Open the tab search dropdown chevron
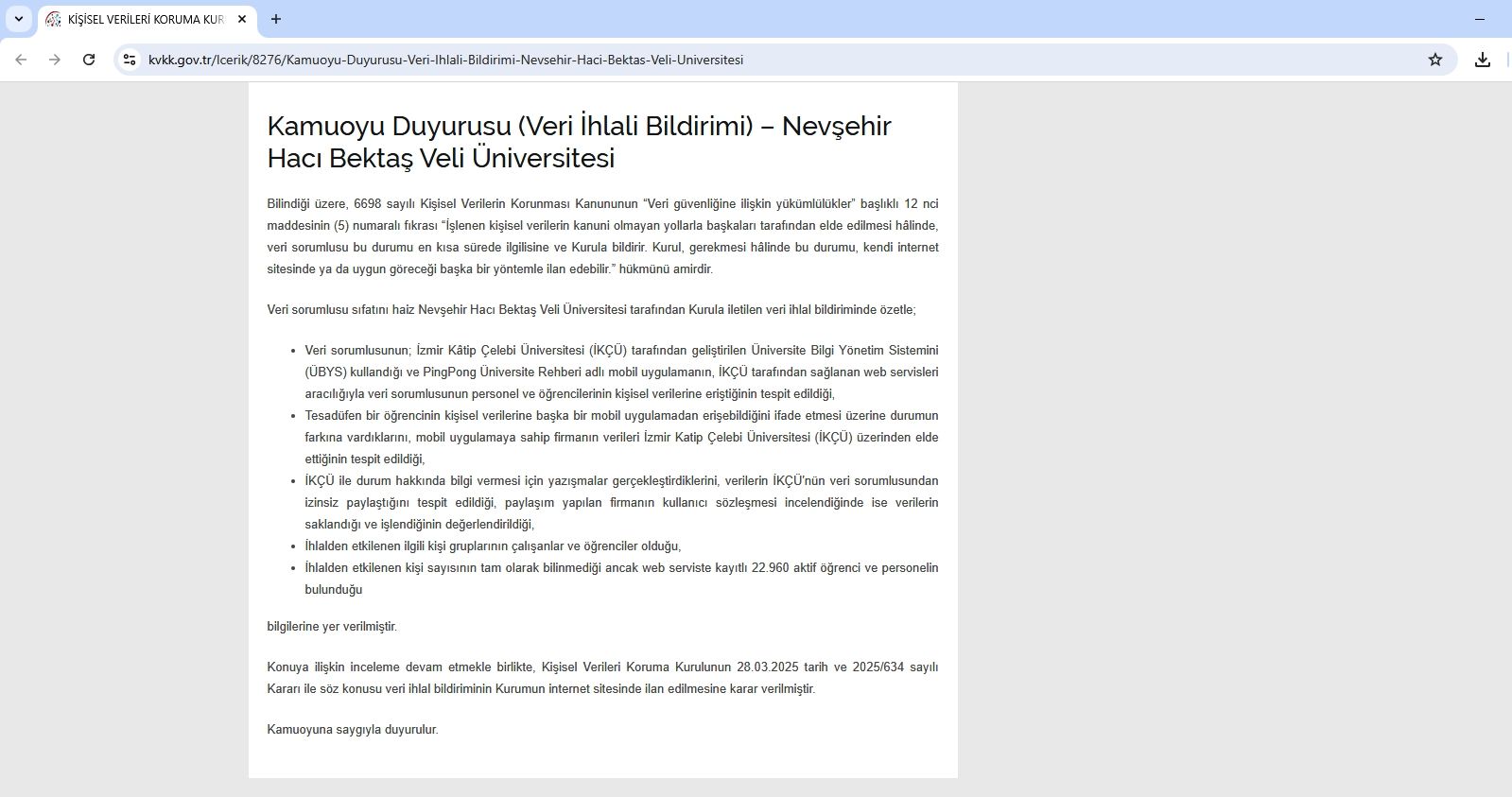The width and height of the screenshot is (1512, 797). point(18,19)
